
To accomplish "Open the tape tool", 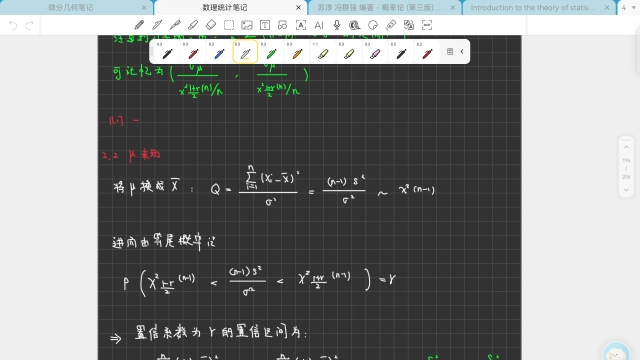I will 355,25.
